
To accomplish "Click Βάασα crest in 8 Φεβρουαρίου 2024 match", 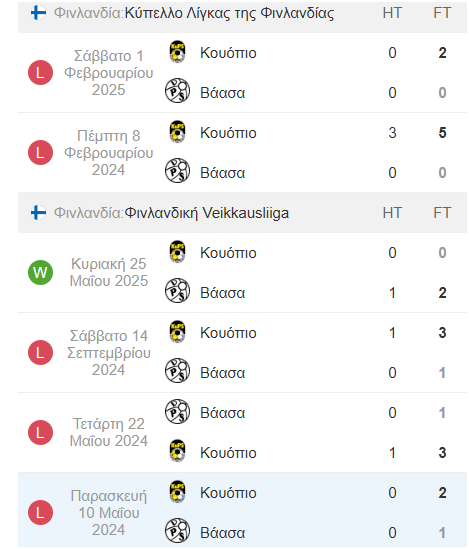I will 177,171.
